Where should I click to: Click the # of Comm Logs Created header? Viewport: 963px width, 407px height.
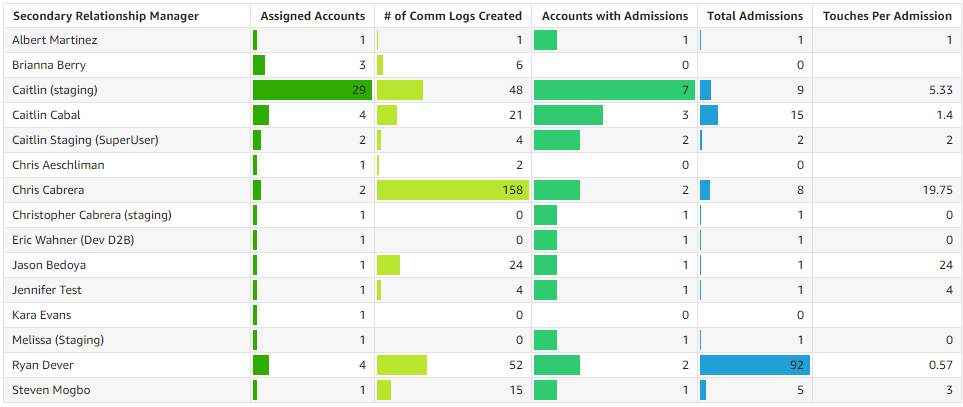pyautogui.click(x=452, y=16)
